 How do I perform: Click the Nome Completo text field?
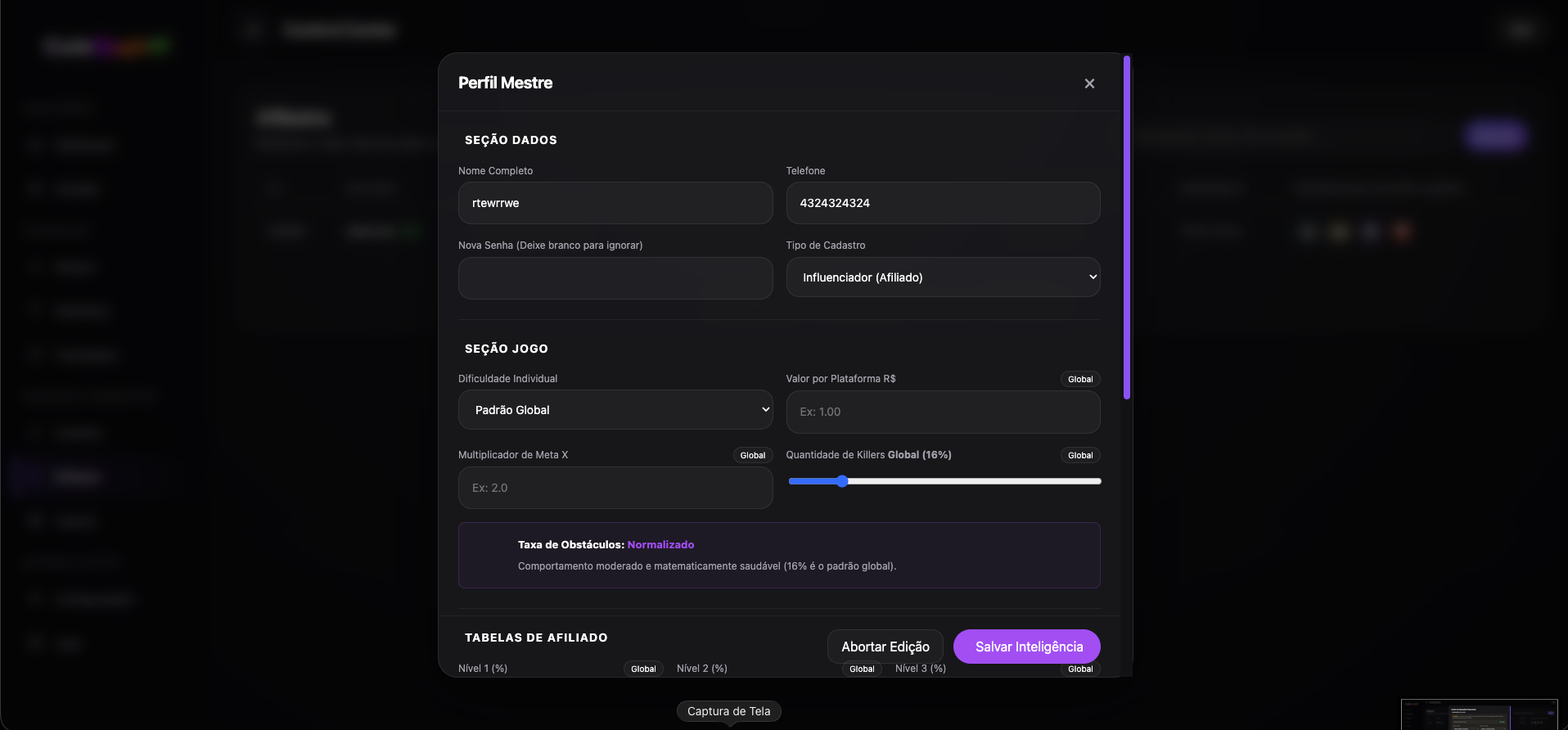pos(615,203)
